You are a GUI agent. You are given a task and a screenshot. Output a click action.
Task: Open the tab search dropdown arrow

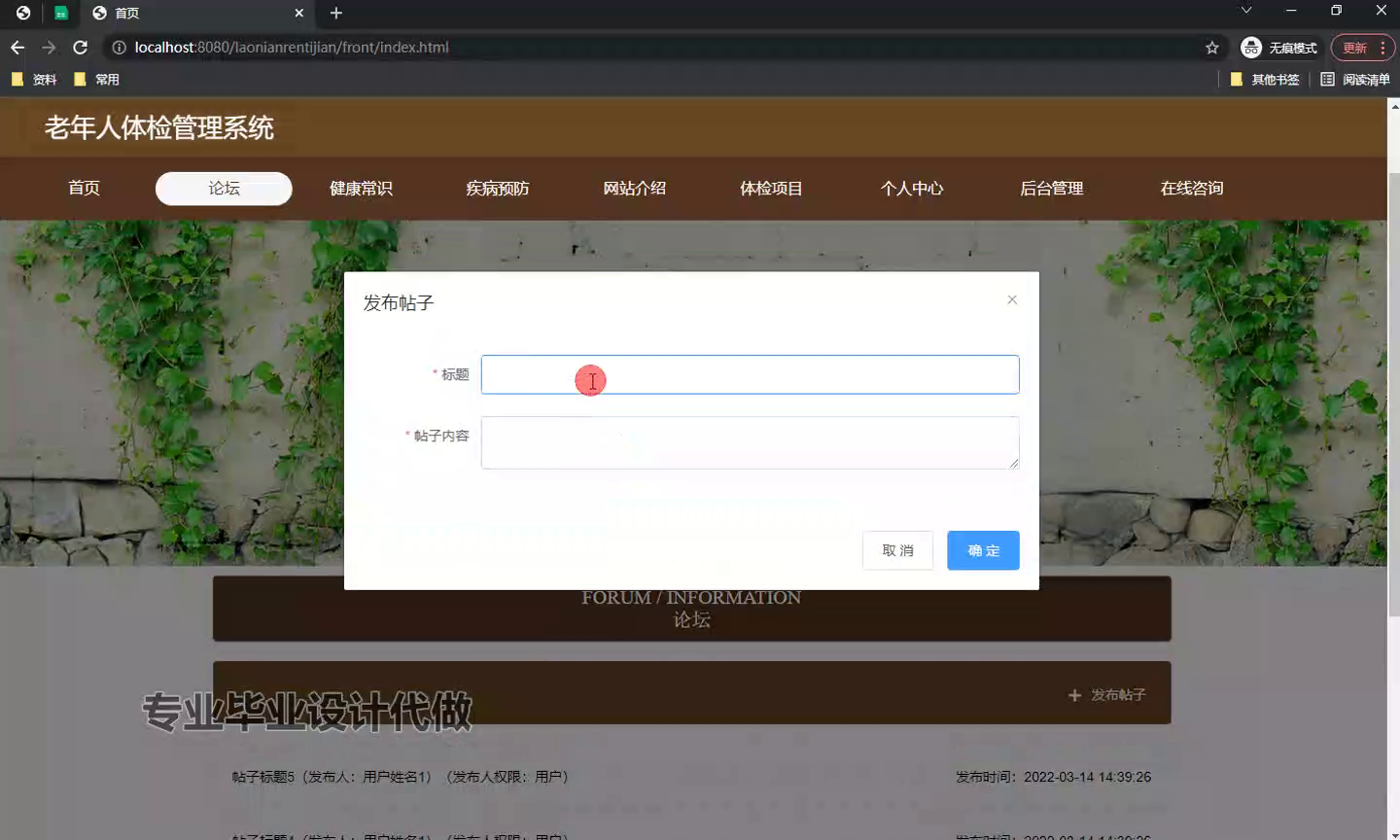click(1246, 11)
